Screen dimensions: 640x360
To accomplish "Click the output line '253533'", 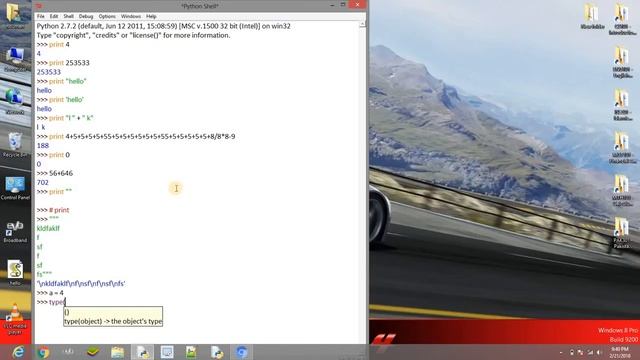I will (49, 72).
